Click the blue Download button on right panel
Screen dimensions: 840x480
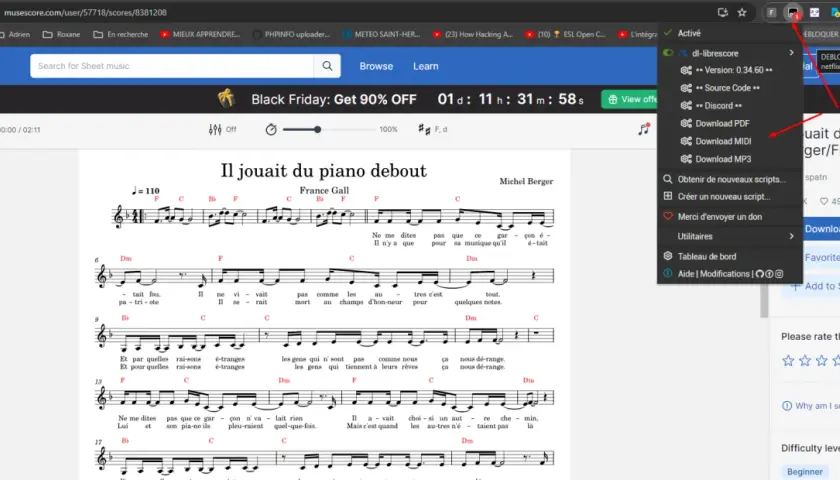point(821,229)
